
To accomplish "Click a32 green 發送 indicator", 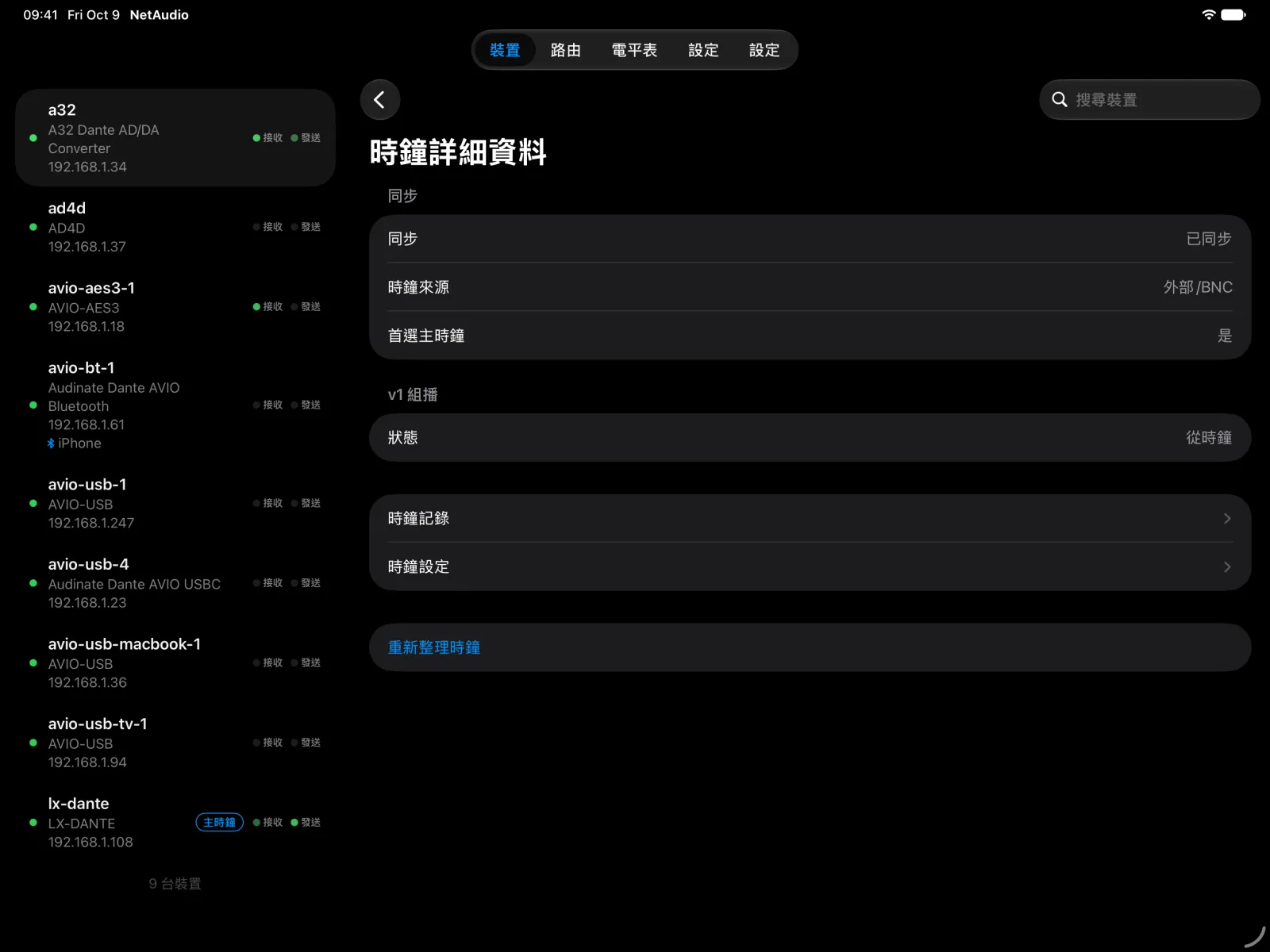I will pos(306,138).
